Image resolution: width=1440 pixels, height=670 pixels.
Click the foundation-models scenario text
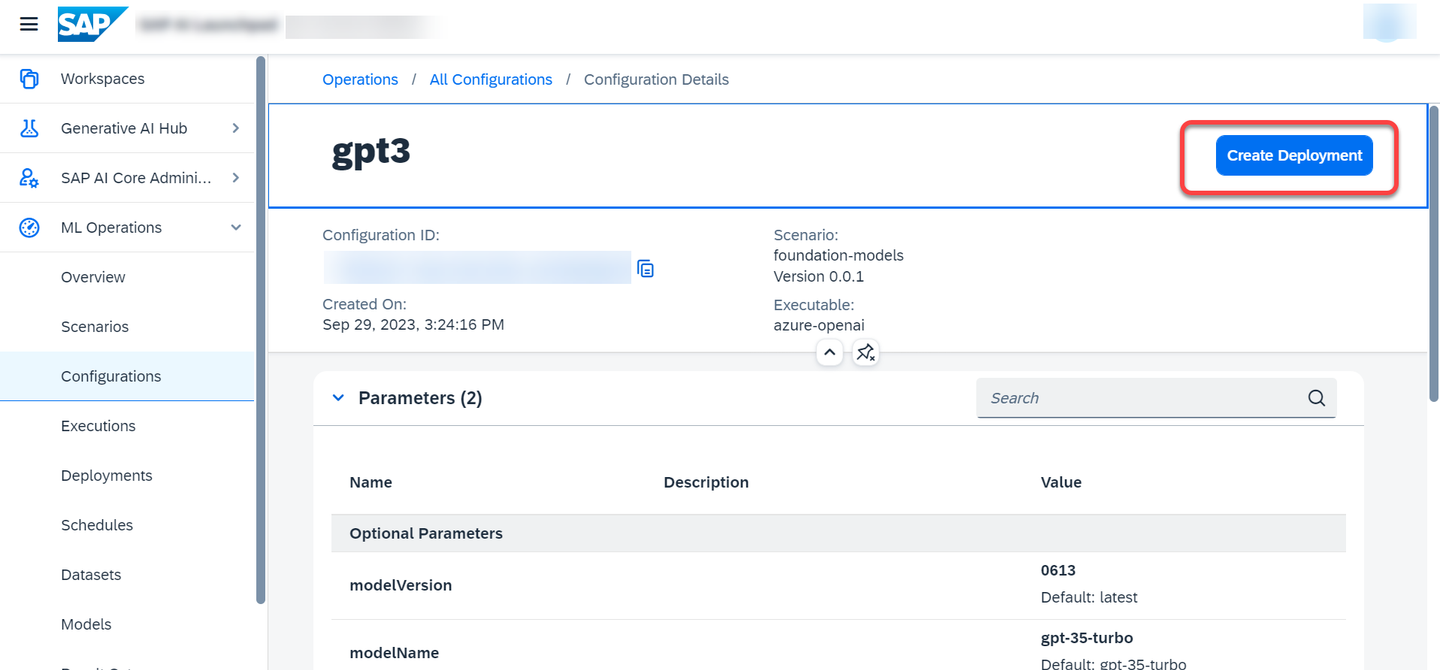(x=838, y=255)
